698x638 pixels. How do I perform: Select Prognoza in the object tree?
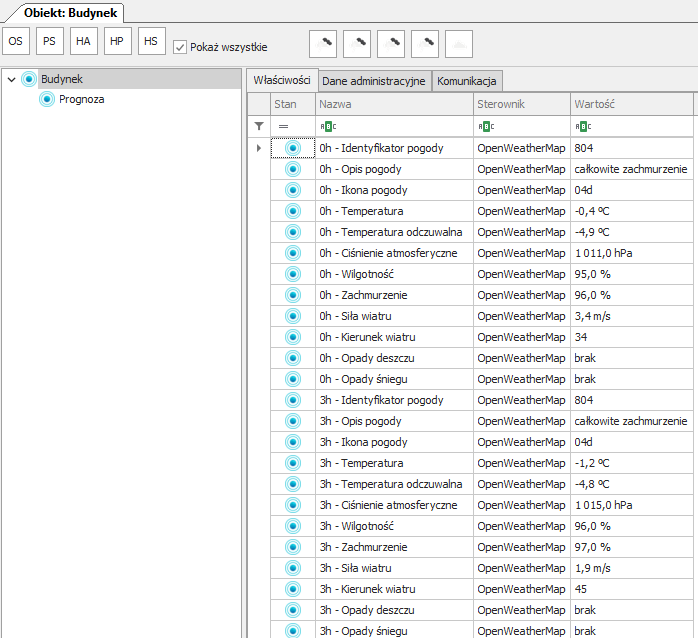81,99
